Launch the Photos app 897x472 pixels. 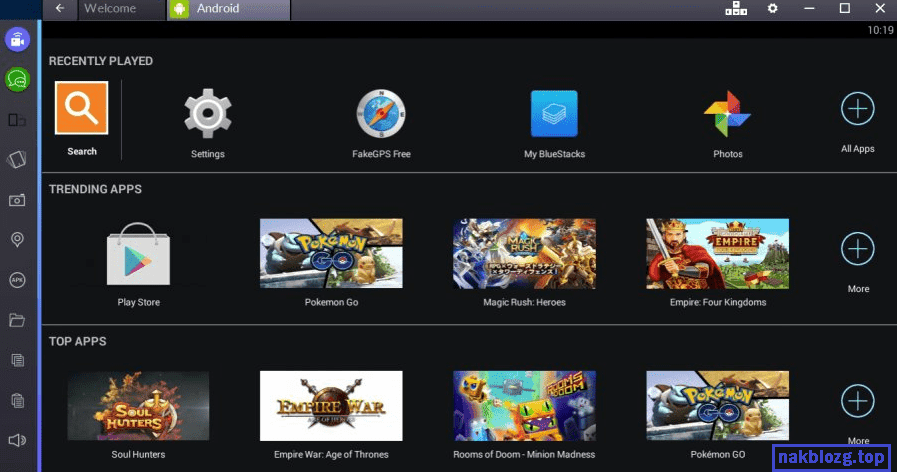tap(727, 113)
